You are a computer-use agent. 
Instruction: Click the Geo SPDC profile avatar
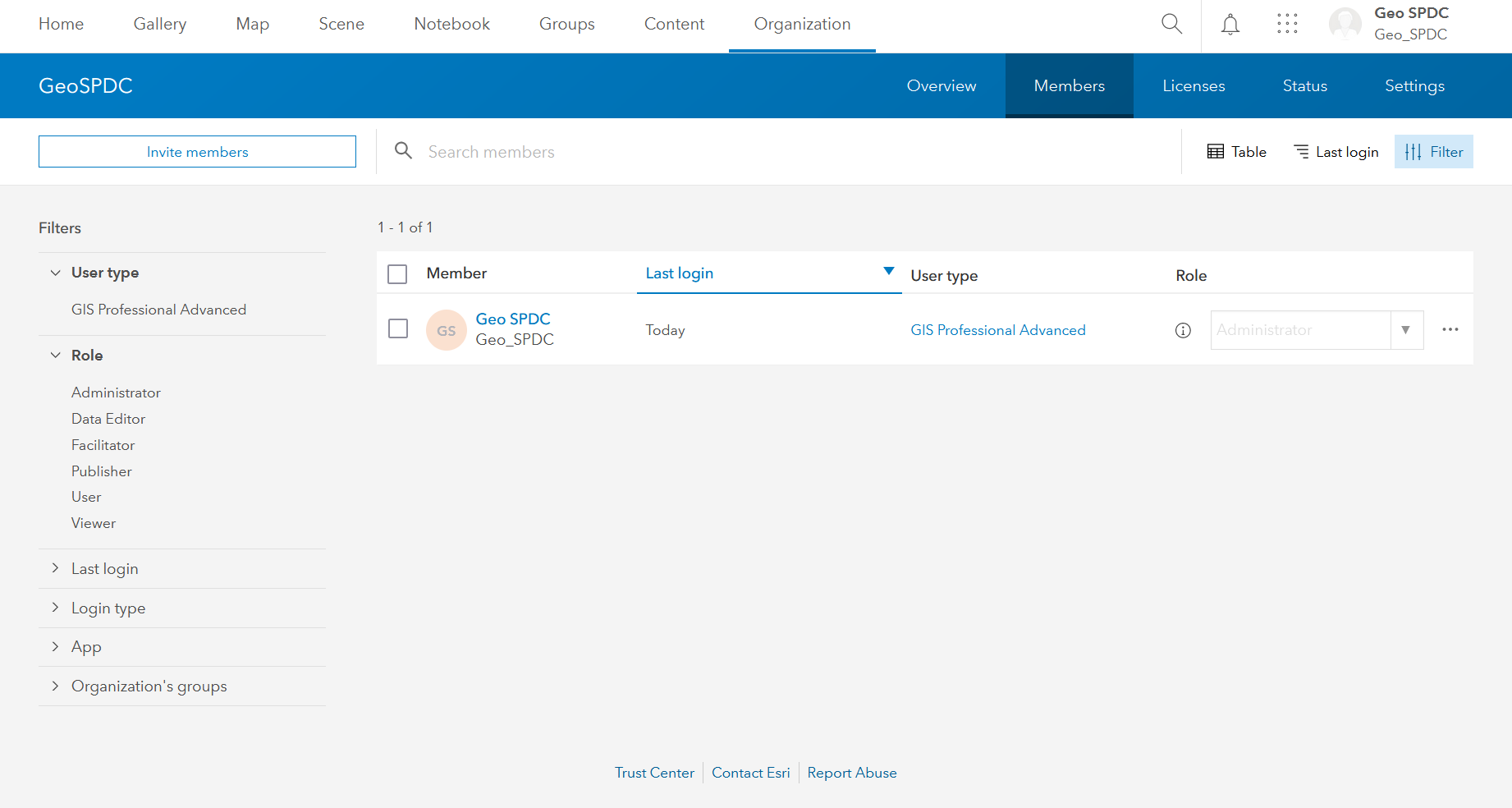pyautogui.click(x=1345, y=24)
